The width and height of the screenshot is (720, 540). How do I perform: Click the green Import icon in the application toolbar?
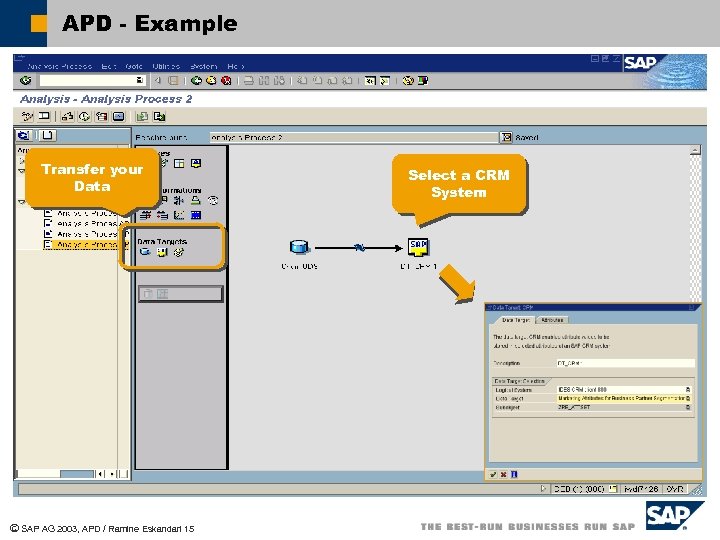click(142, 117)
